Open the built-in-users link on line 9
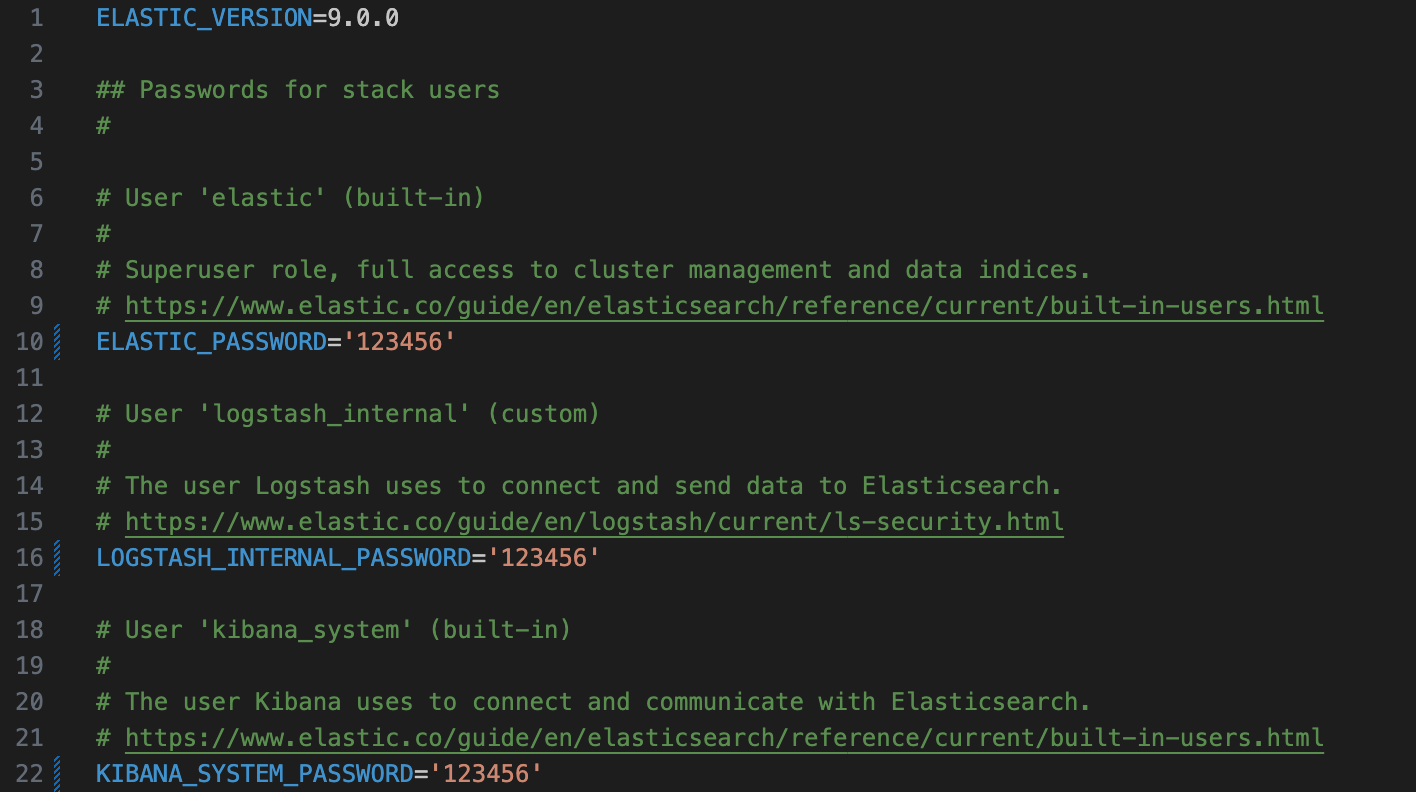Image resolution: width=1416 pixels, height=792 pixels. pyautogui.click(x=724, y=306)
